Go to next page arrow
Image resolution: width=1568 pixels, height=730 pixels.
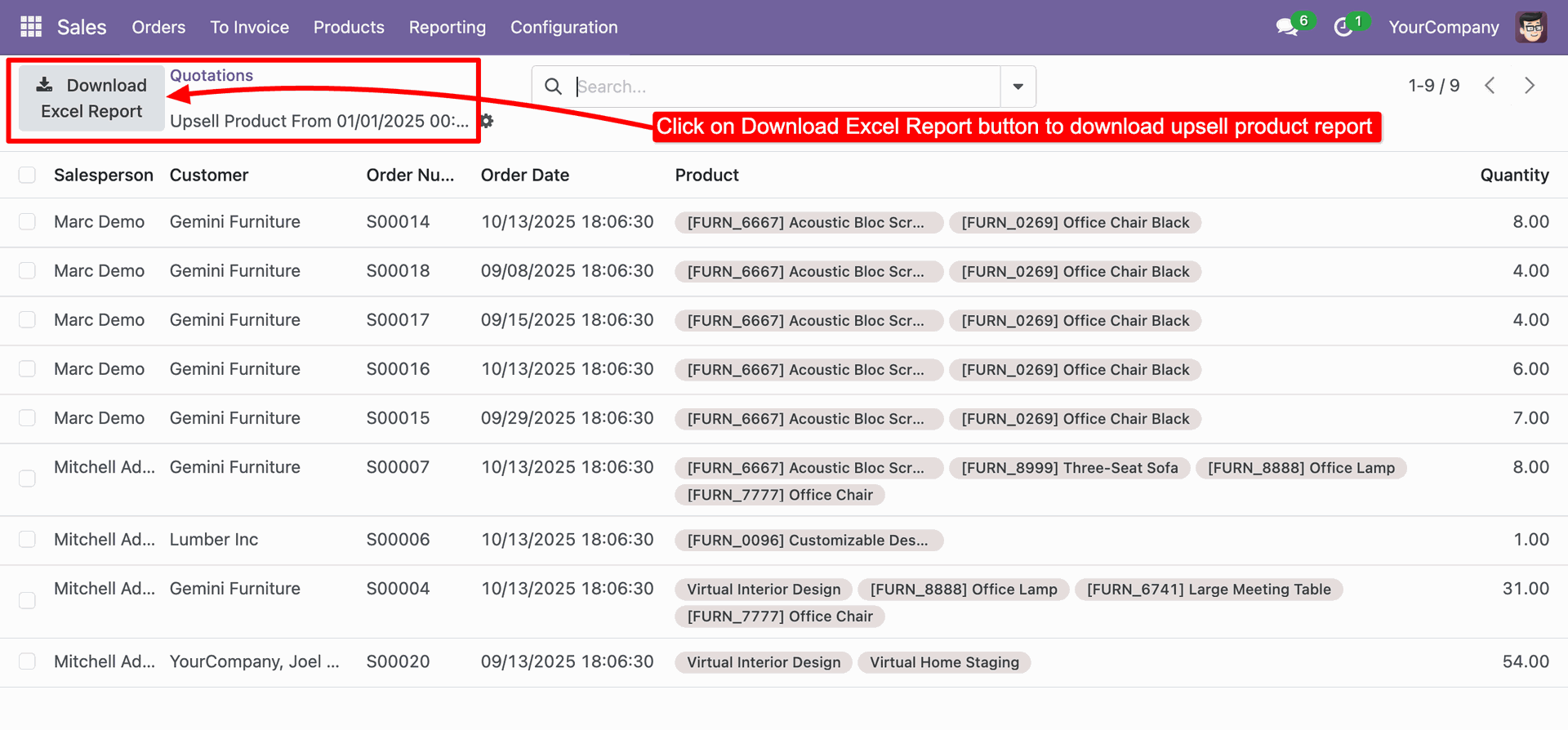pos(1530,86)
